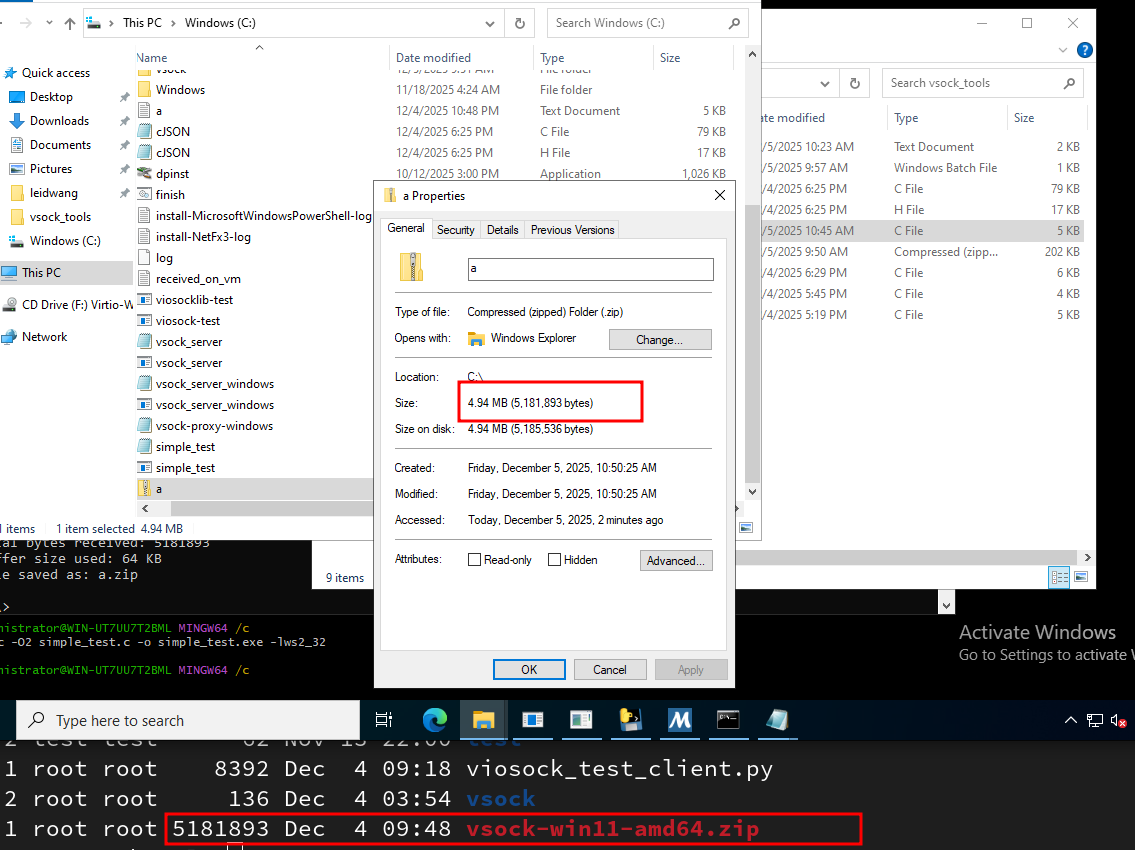Click horizontal scrollbar left arrow

tap(145, 509)
